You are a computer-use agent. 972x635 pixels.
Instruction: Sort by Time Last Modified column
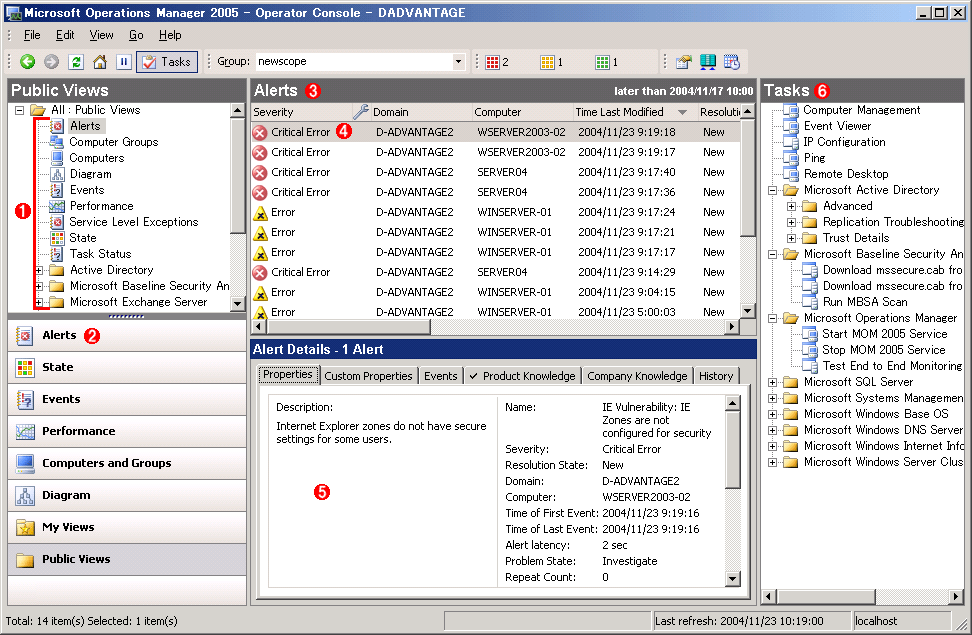tap(634, 112)
